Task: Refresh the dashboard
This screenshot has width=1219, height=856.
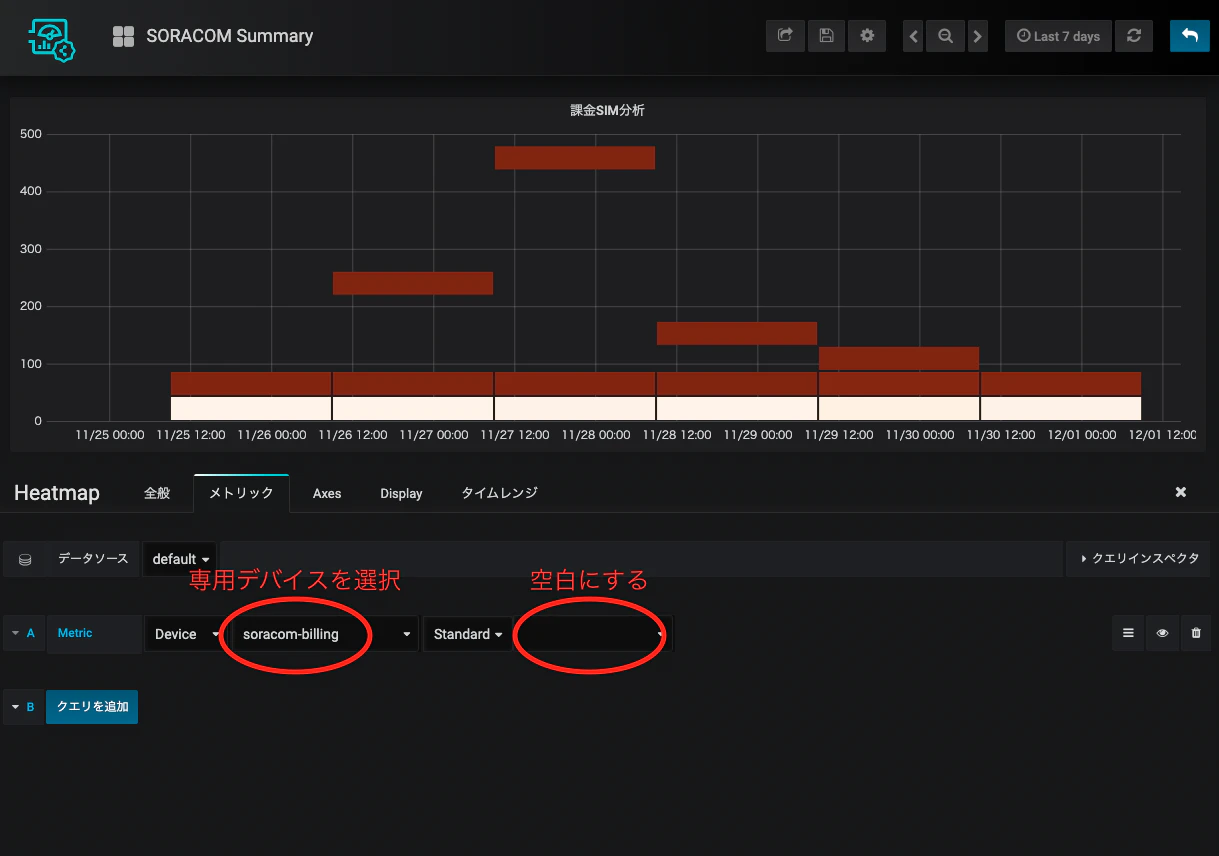Action: (1133, 36)
